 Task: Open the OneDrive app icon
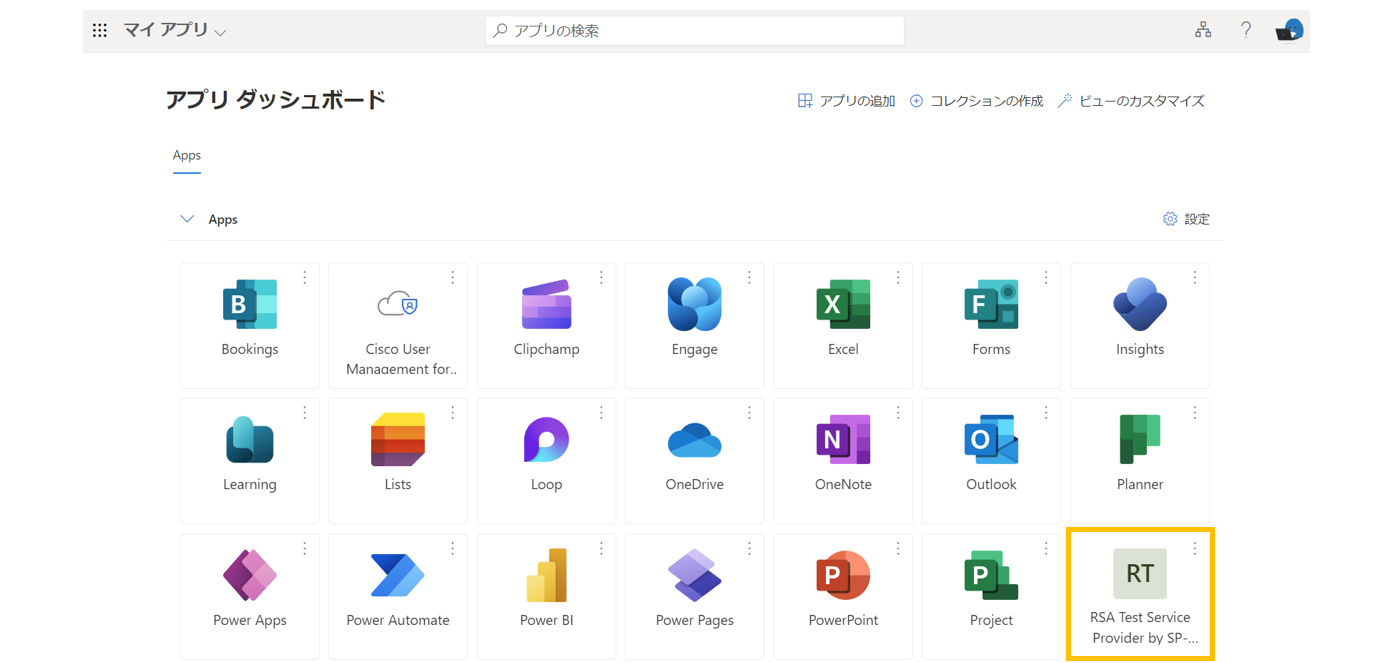pyautogui.click(x=695, y=440)
